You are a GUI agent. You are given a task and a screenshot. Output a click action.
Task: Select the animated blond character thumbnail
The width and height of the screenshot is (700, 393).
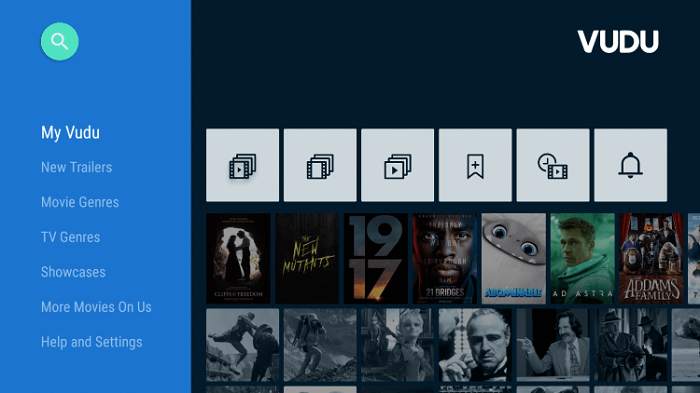click(x=397, y=345)
